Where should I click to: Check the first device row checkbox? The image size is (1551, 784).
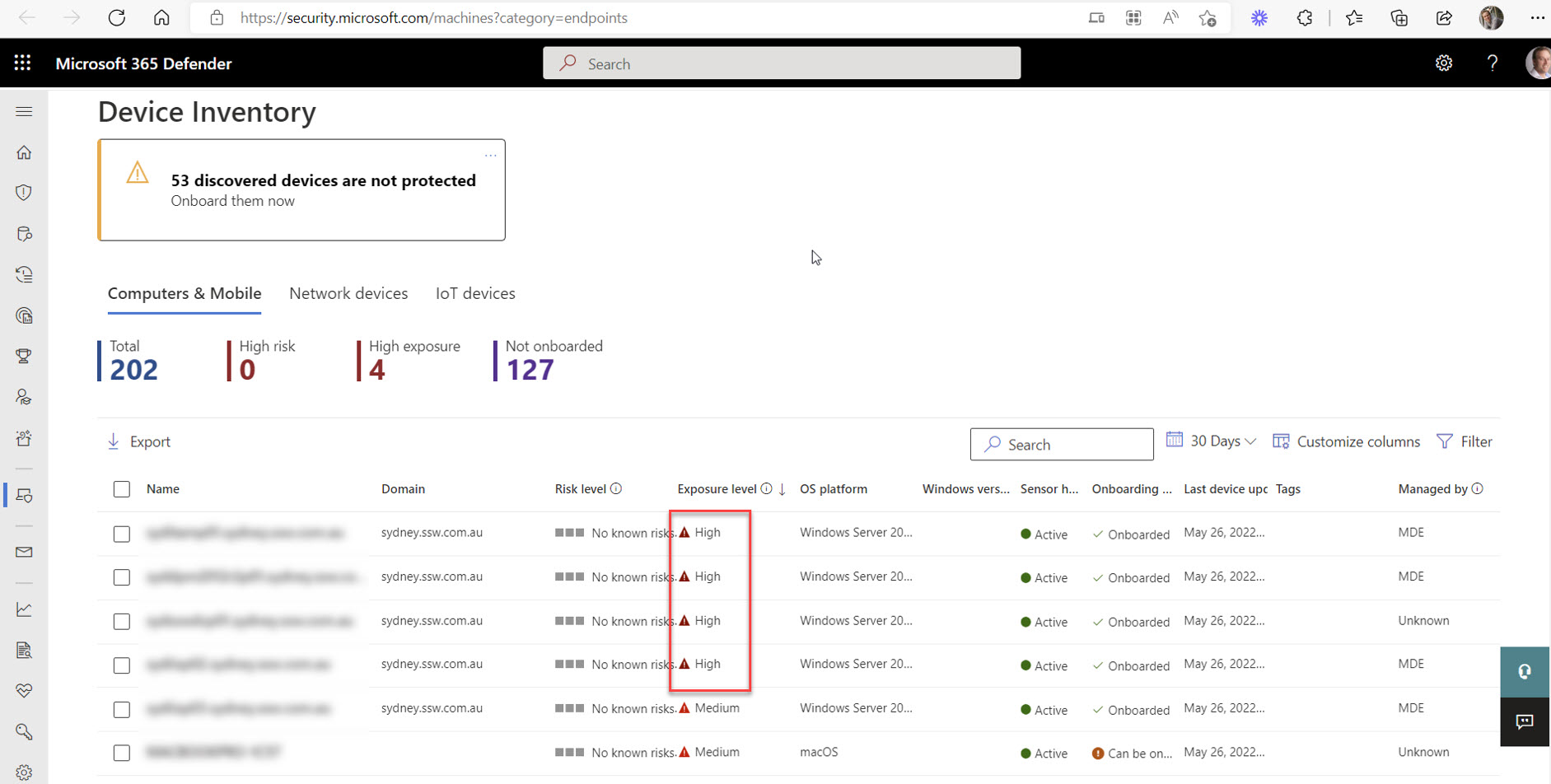[x=122, y=534]
